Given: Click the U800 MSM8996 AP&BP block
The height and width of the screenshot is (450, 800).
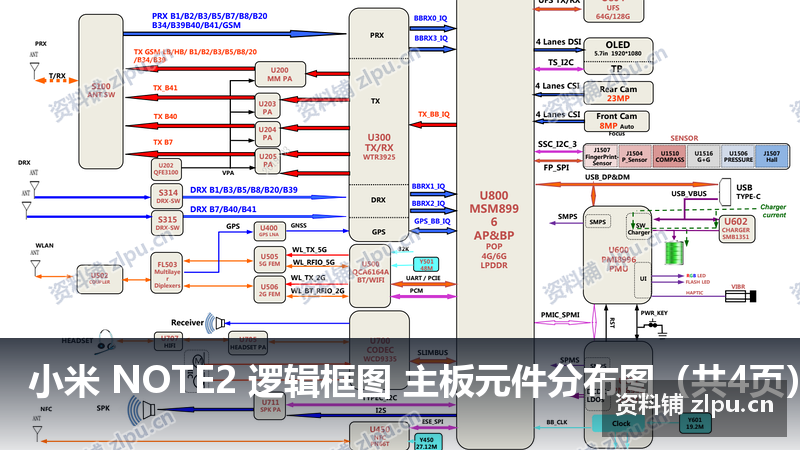Looking at the screenshot, I should (x=494, y=224).
